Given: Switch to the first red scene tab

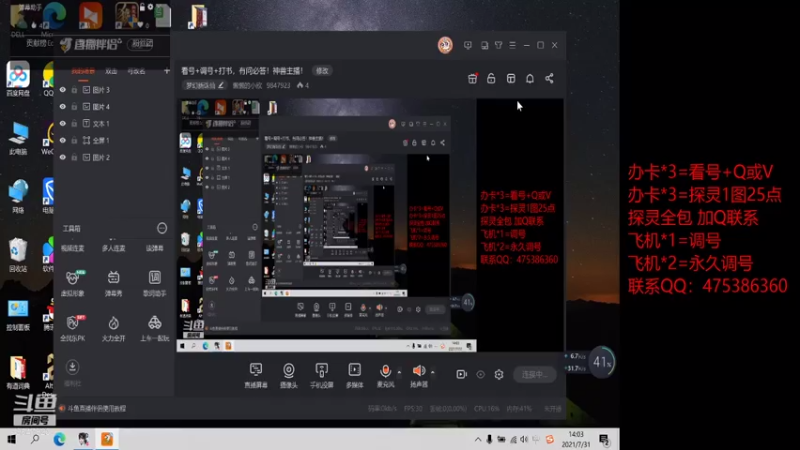Looking at the screenshot, I should point(83,71).
